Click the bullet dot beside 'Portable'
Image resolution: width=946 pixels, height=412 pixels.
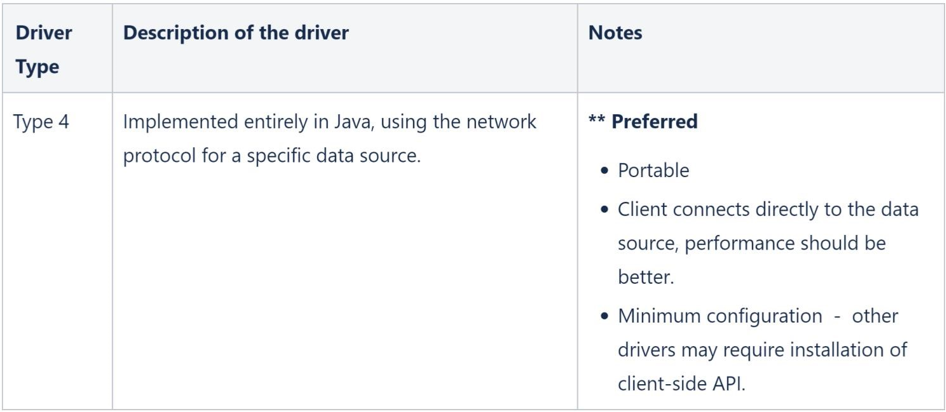coord(605,171)
